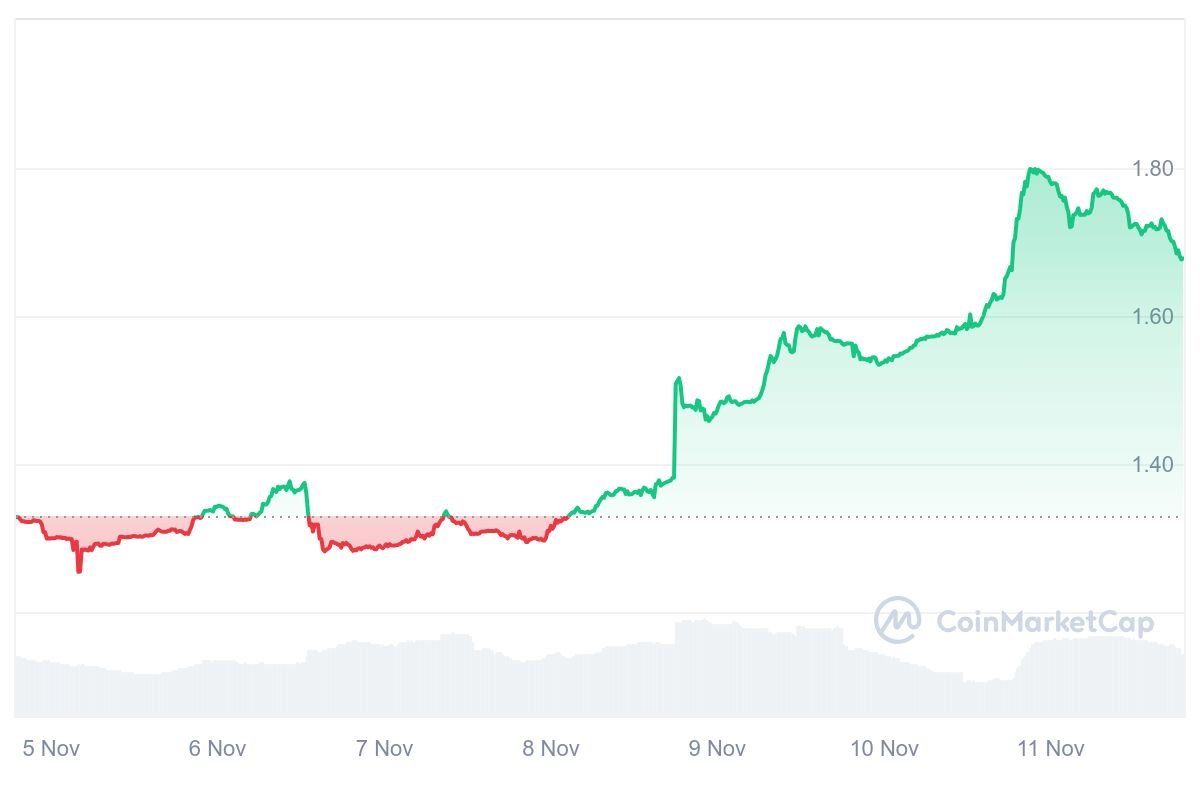Select the 9 Nov date label
This screenshot has width=1200, height=800.
click(718, 748)
